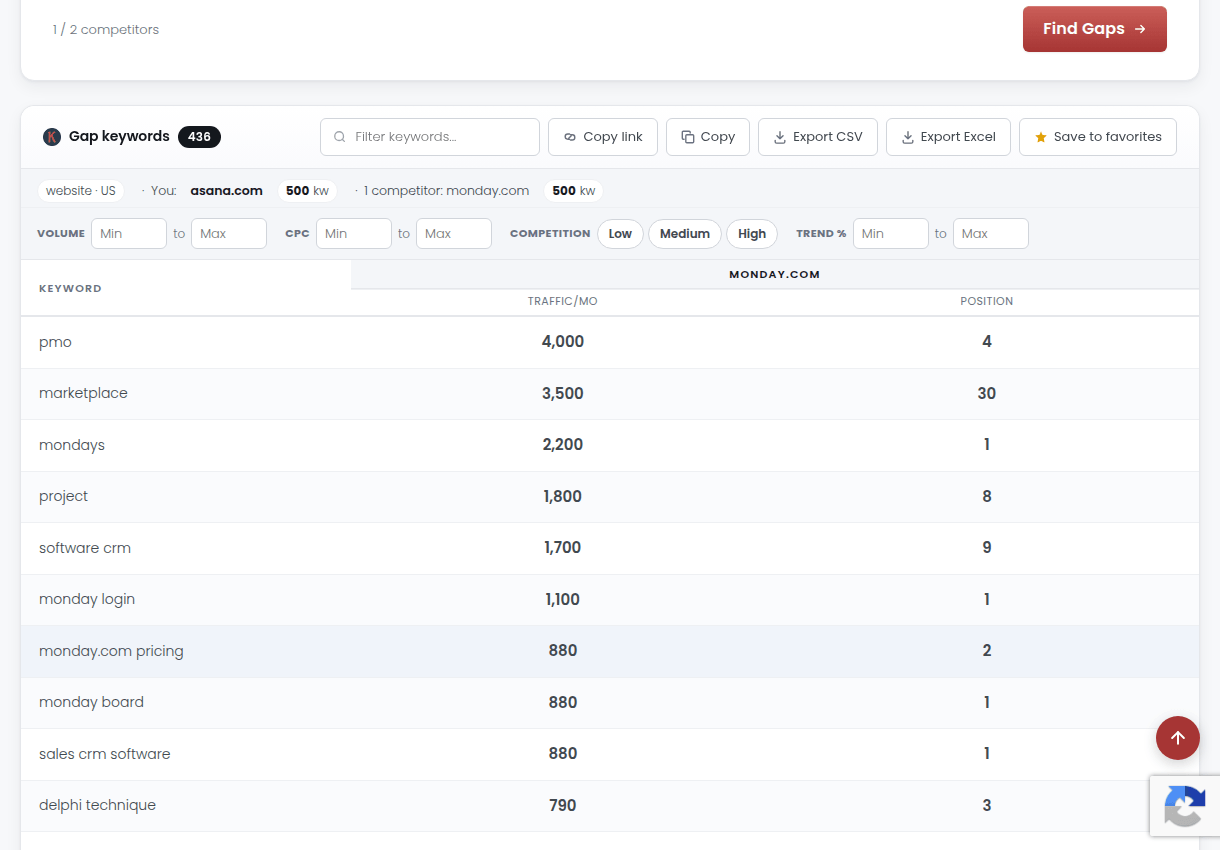The height and width of the screenshot is (850, 1220).
Task: Click the 4,000 traffic value
Action: pyautogui.click(x=563, y=342)
